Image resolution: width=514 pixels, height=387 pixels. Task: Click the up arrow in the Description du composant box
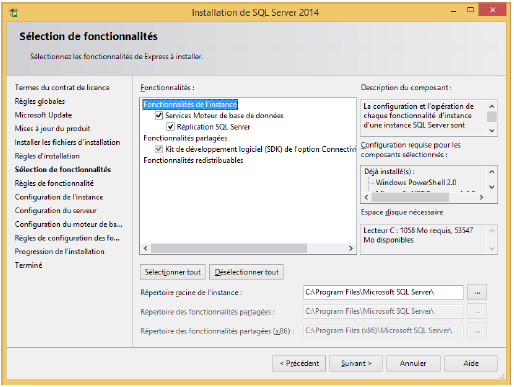click(x=491, y=106)
